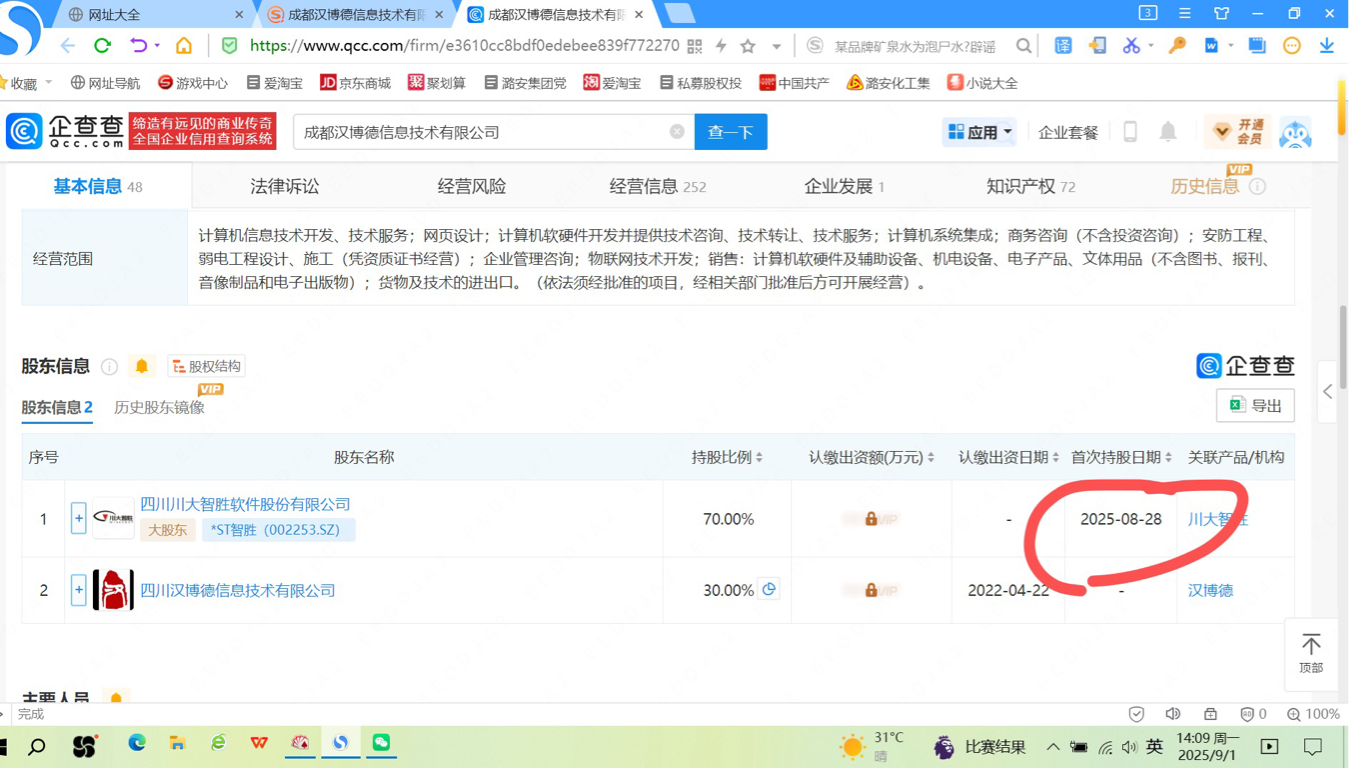Open dropdown arrow beside the bookmark star
The height and width of the screenshot is (768, 1349).
[776, 46]
